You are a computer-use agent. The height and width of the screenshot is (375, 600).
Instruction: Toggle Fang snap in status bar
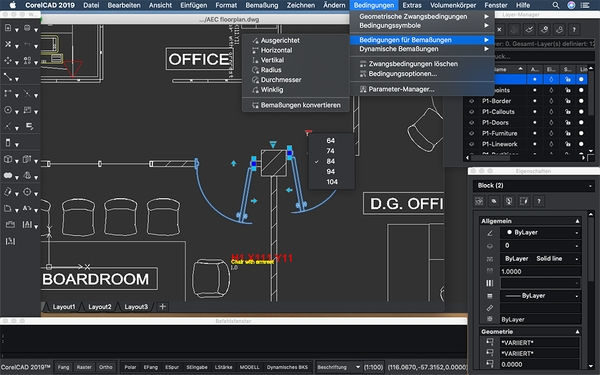pyautogui.click(x=64, y=367)
